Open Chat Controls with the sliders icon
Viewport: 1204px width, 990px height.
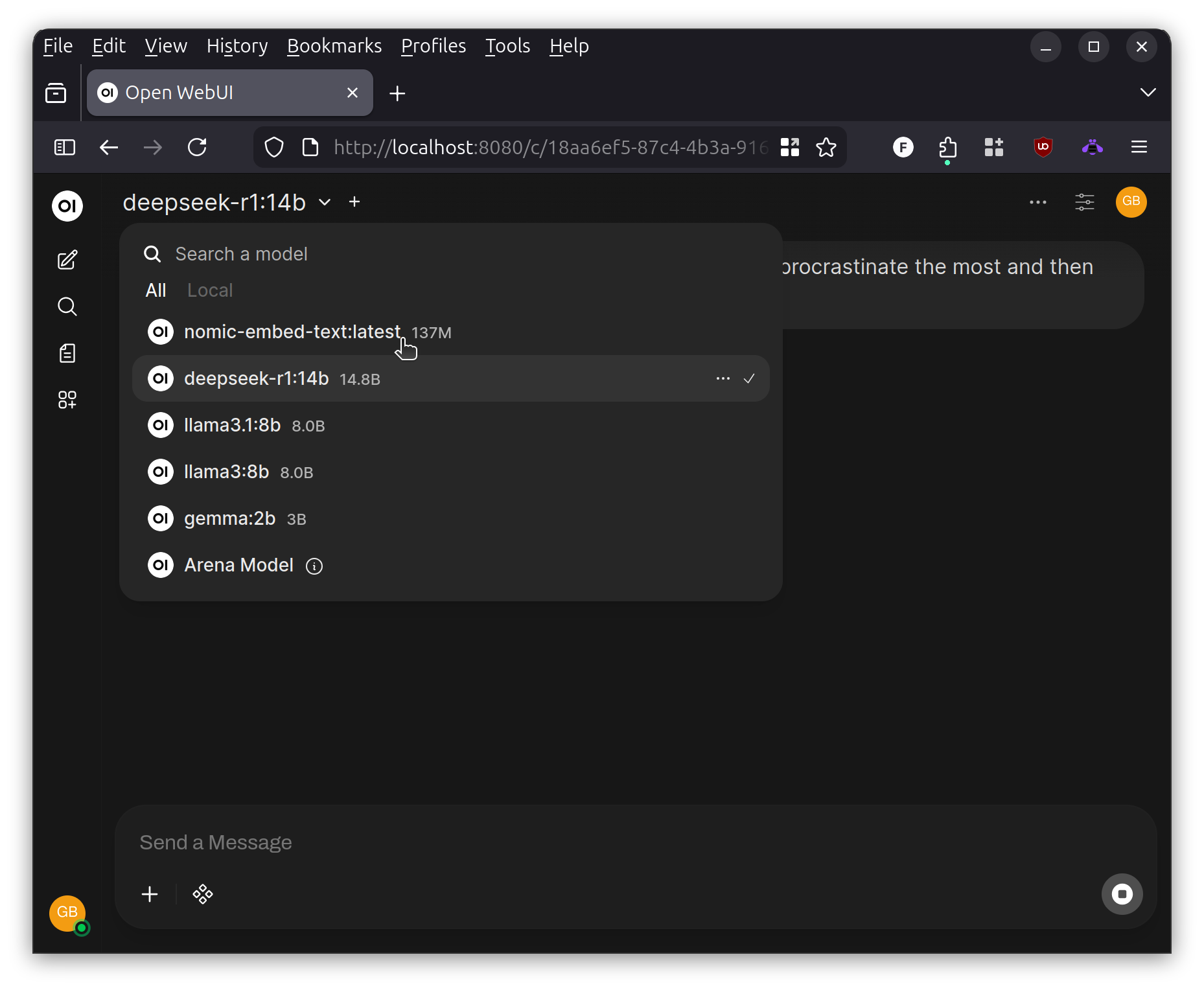coord(1085,201)
